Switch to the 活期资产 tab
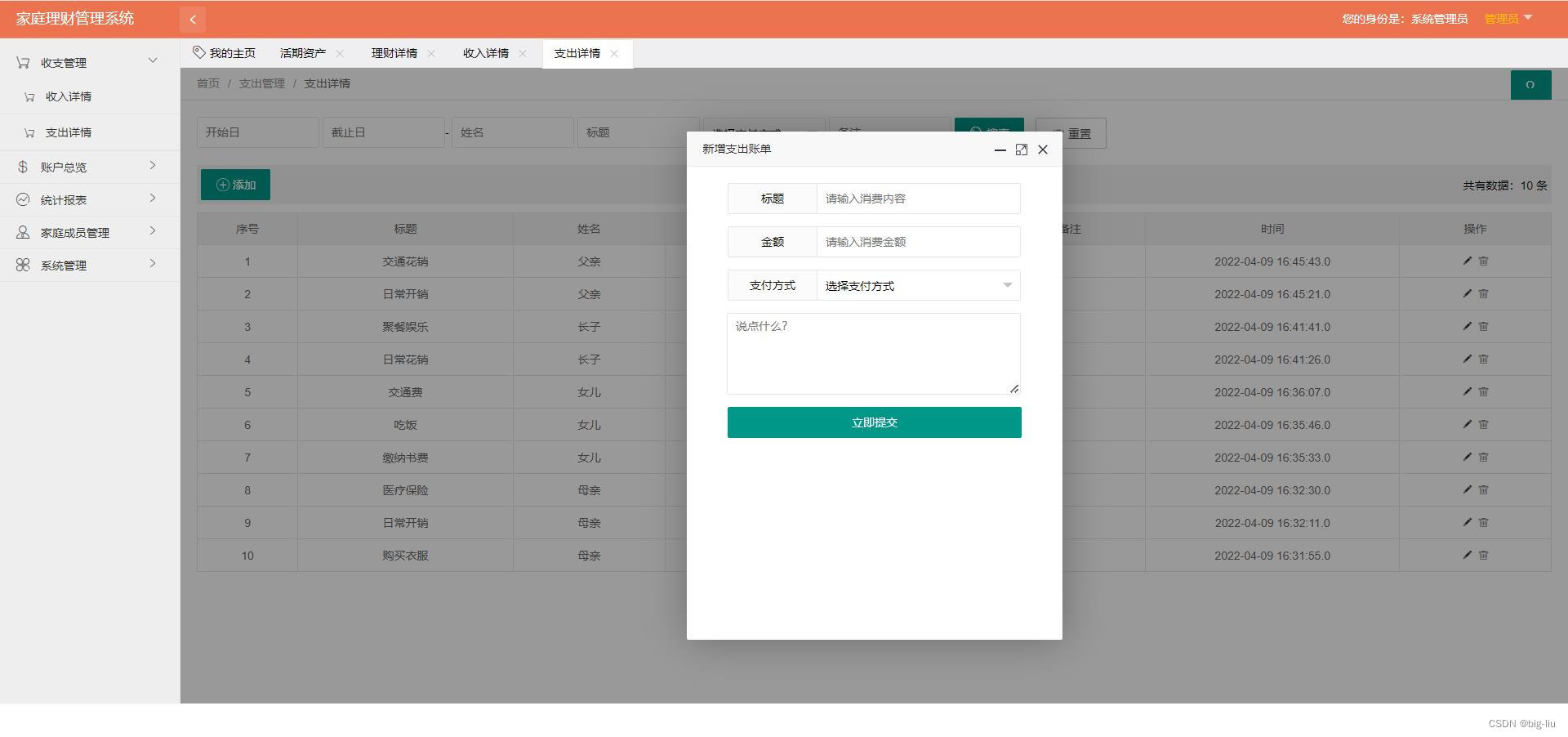The height and width of the screenshot is (737, 1568). pos(303,53)
